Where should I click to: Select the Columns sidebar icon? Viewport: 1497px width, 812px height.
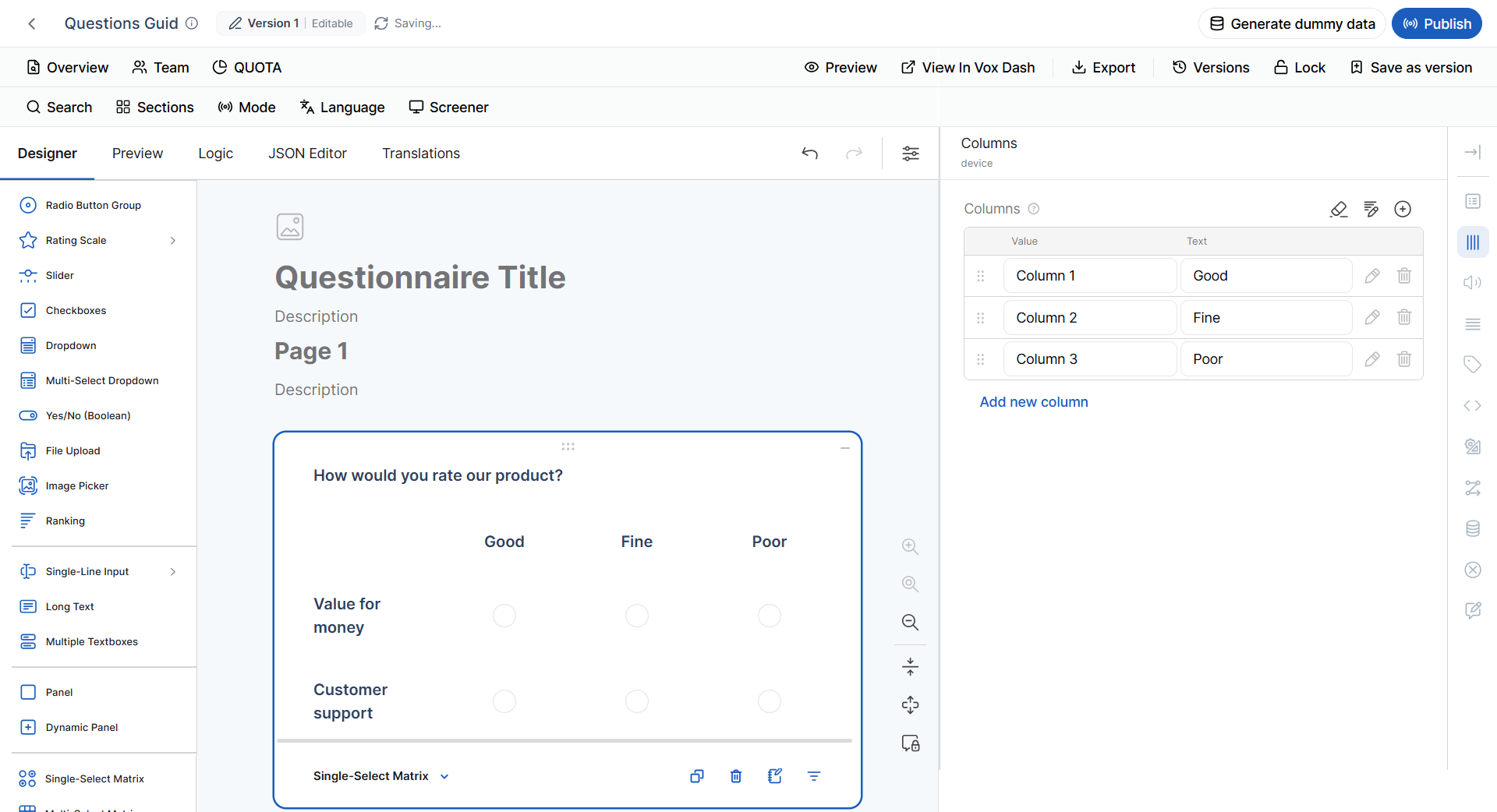[1473, 242]
